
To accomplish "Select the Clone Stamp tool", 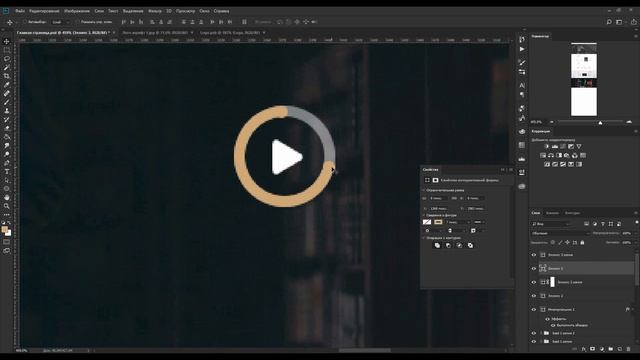I will (7, 111).
